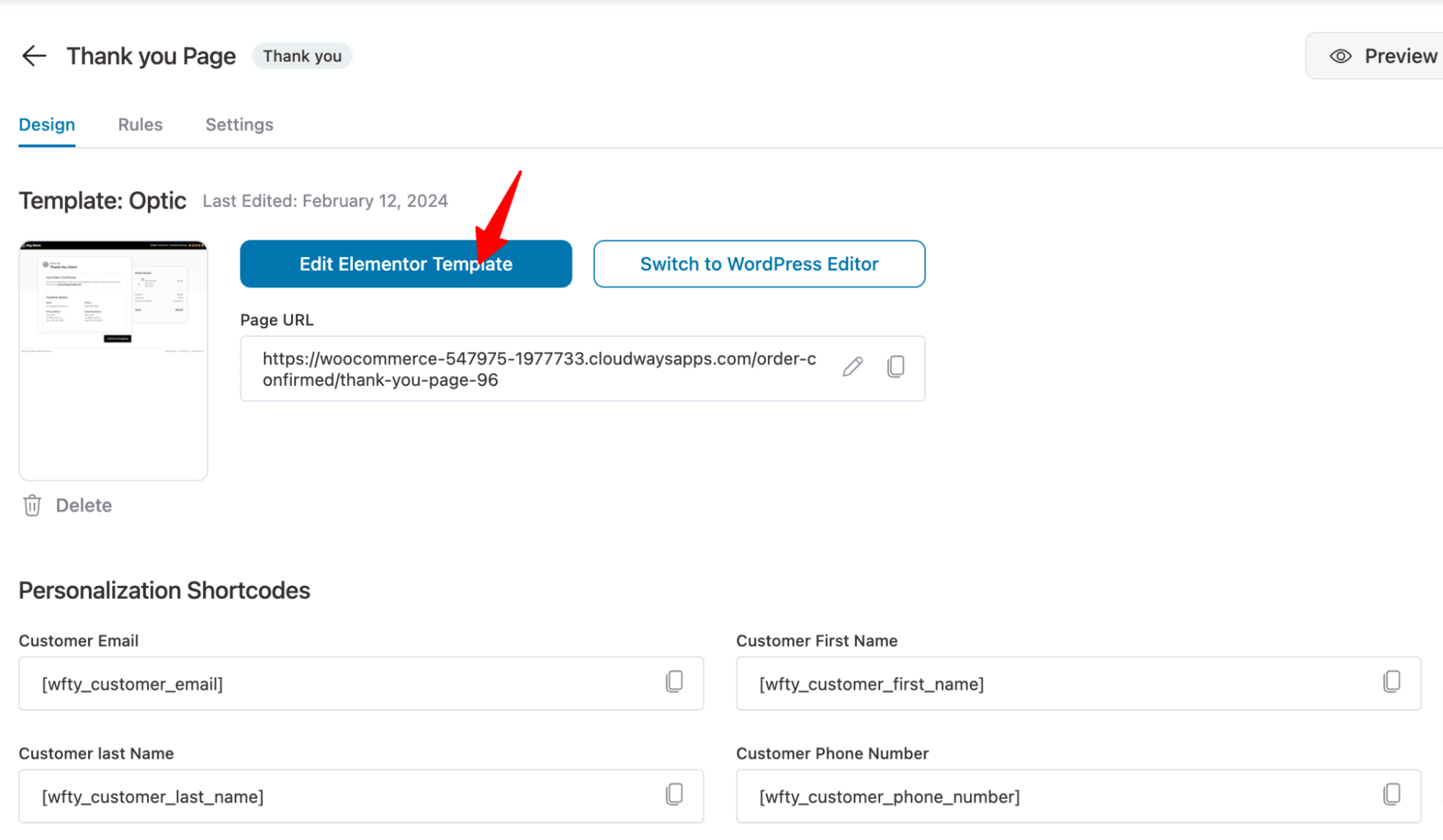Click inside the wfty_customer_email field
Viewport: 1443px width, 840px height.
(289, 683)
